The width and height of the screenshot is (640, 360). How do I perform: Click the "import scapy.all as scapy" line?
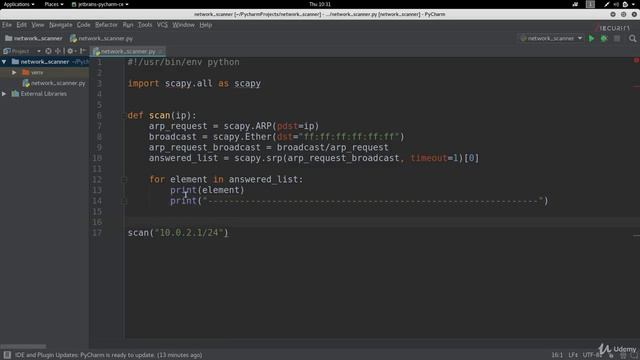click(x=194, y=83)
